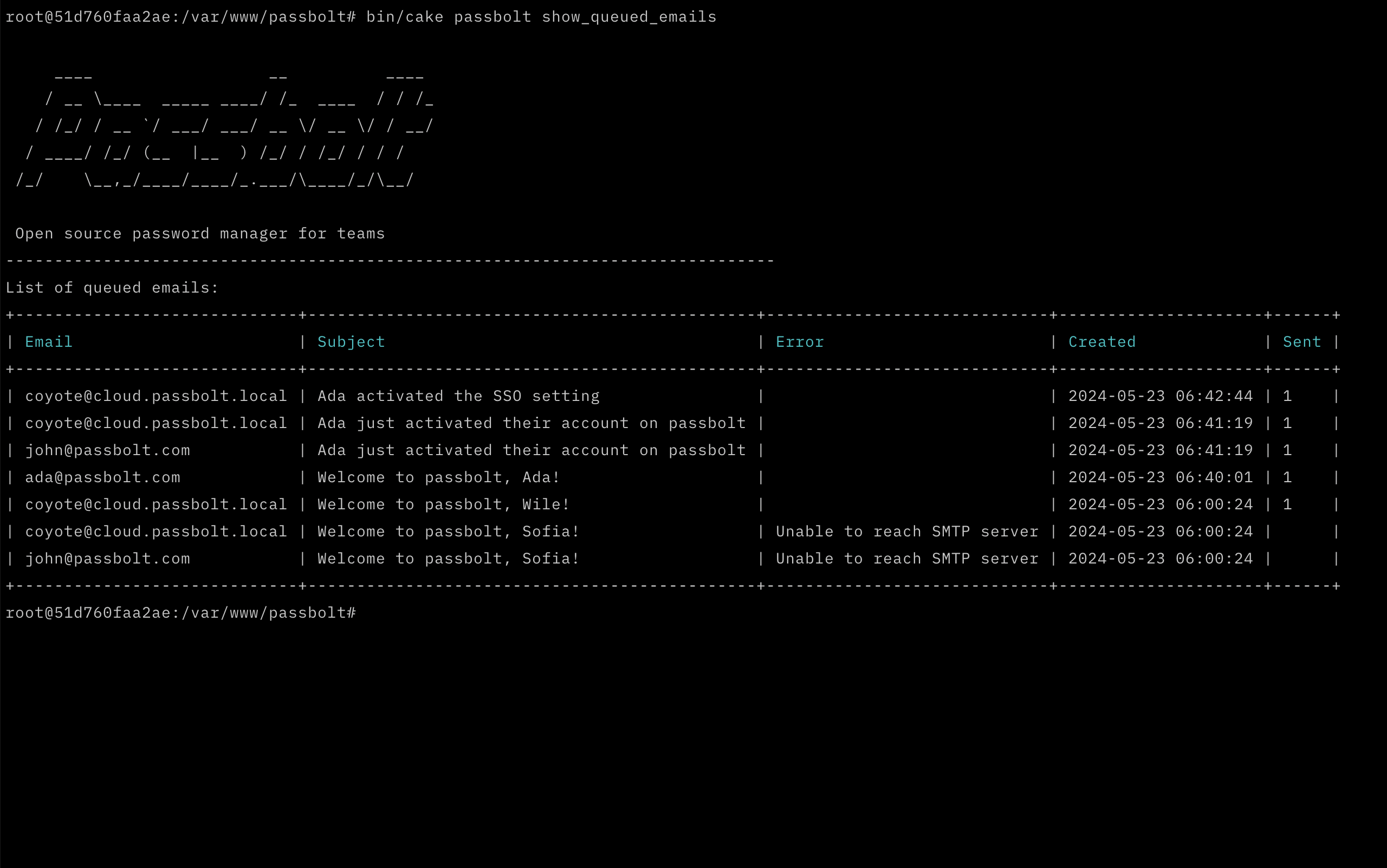Select subject 'Welcome to passbolt, Ada!'

coord(439,476)
